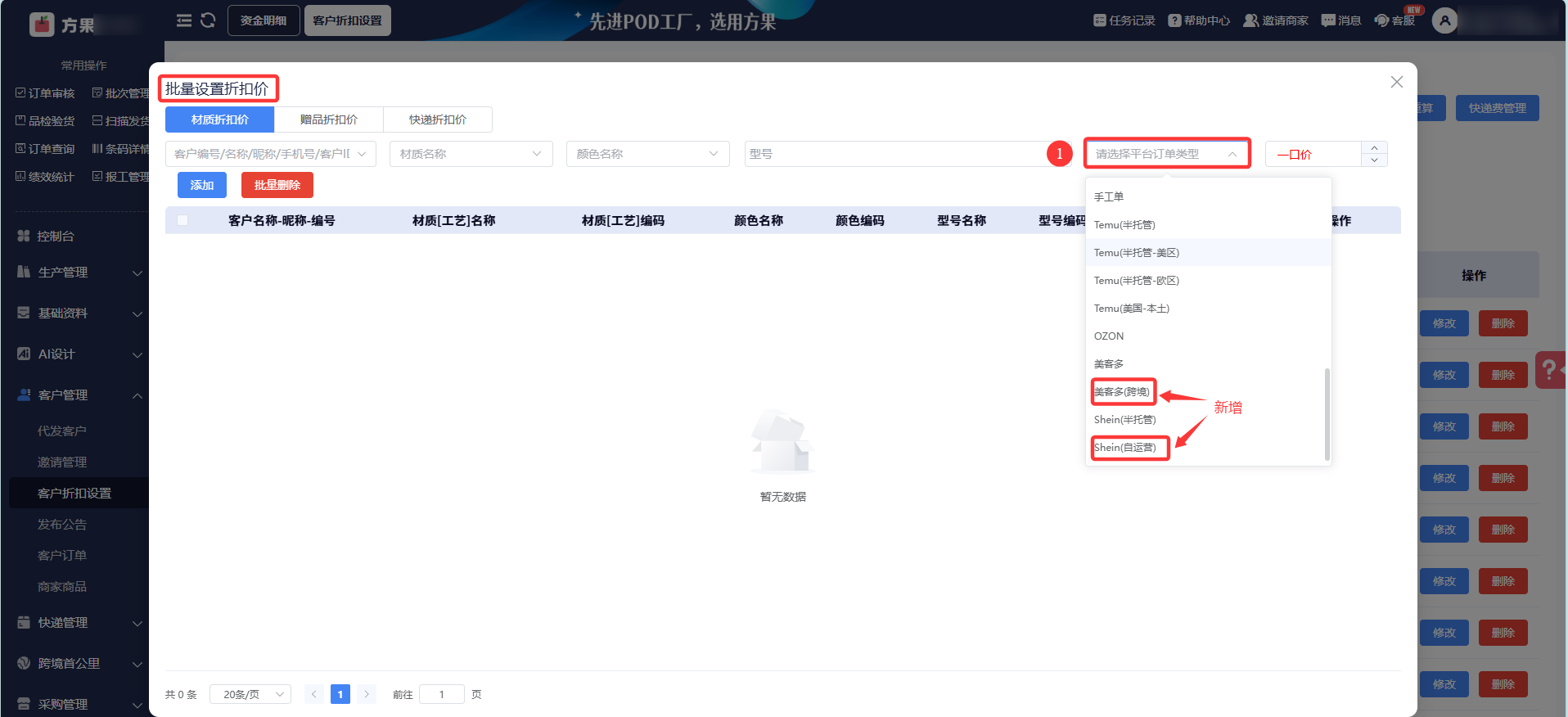
Task: Select 快递折扣价 tab
Action: pyautogui.click(x=438, y=120)
